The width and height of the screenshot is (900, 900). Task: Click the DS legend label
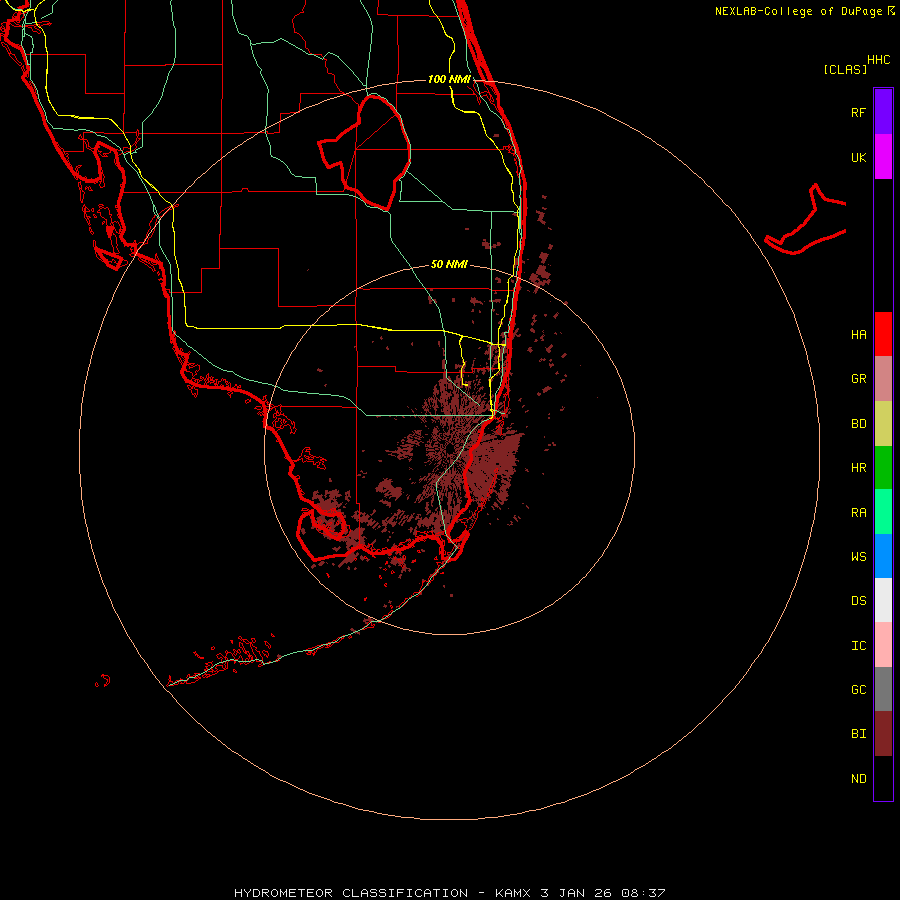pyautogui.click(x=858, y=600)
